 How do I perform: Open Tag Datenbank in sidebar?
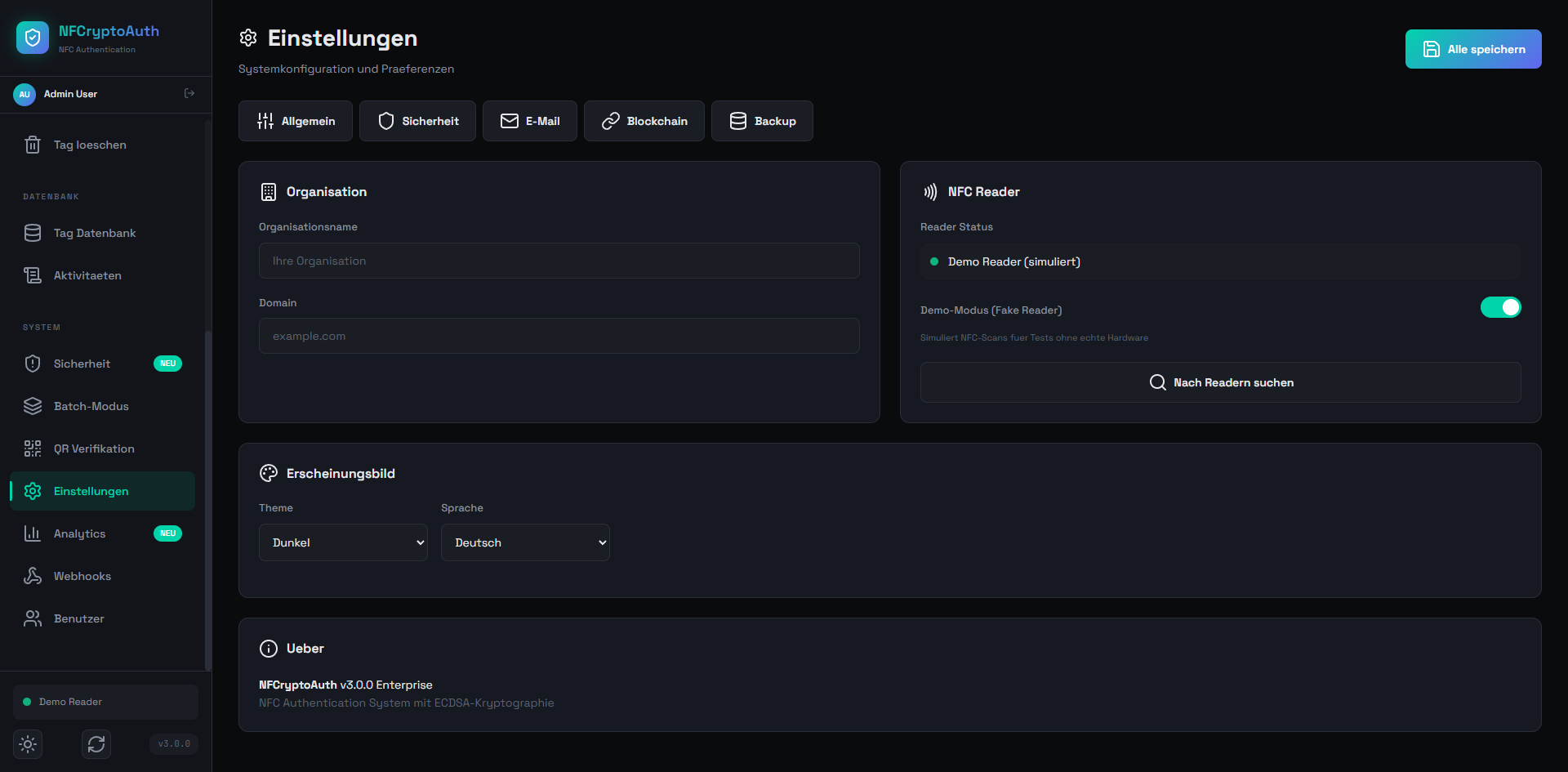tap(95, 233)
